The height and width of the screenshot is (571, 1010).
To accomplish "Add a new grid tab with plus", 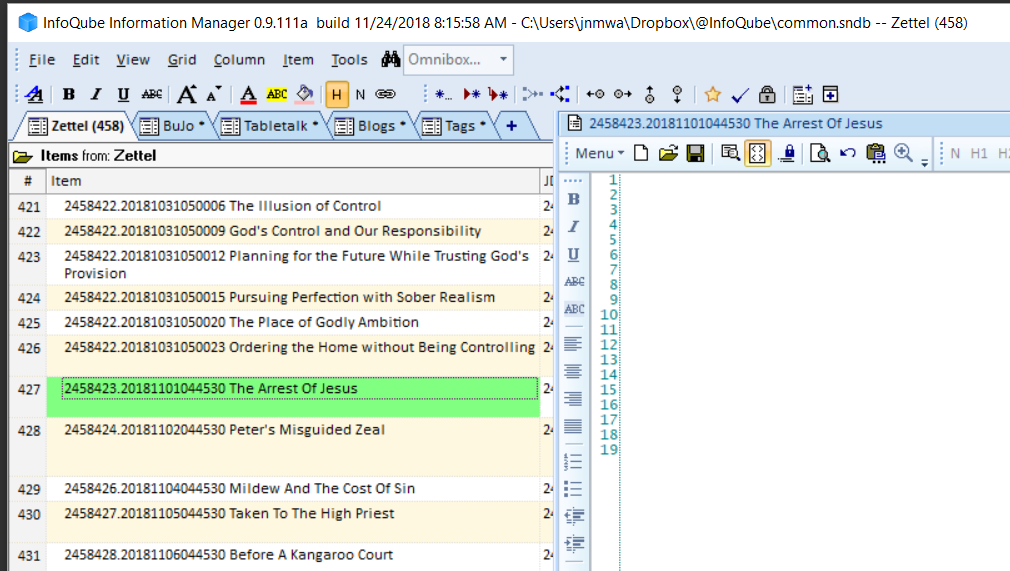I will (x=511, y=126).
